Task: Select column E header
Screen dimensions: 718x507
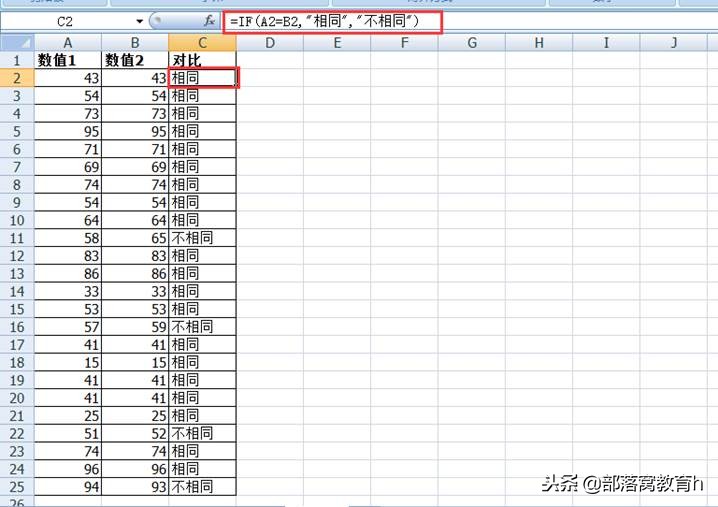Action: point(337,43)
